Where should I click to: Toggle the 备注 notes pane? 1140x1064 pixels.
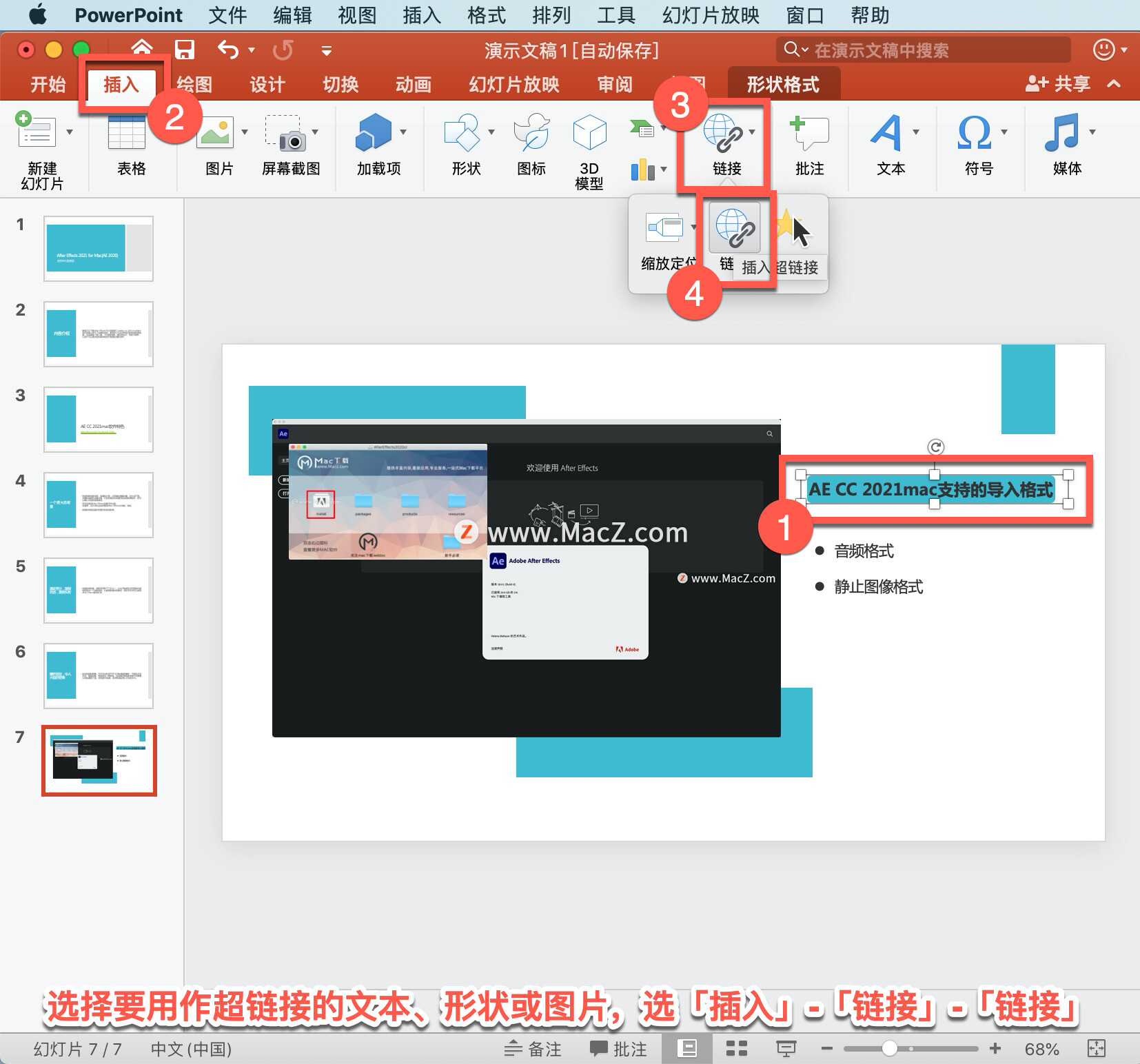[x=533, y=1049]
